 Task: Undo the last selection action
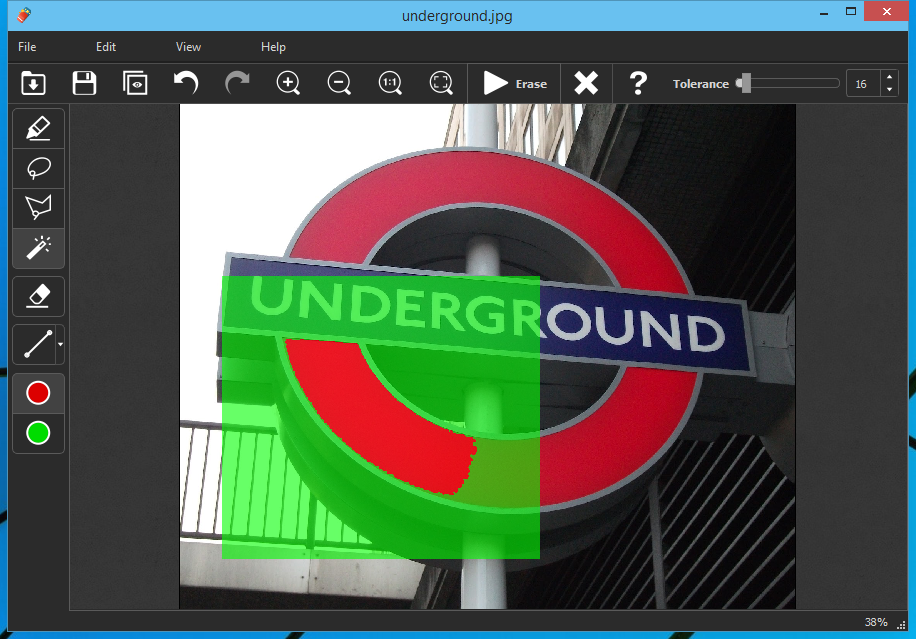[x=185, y=83]
